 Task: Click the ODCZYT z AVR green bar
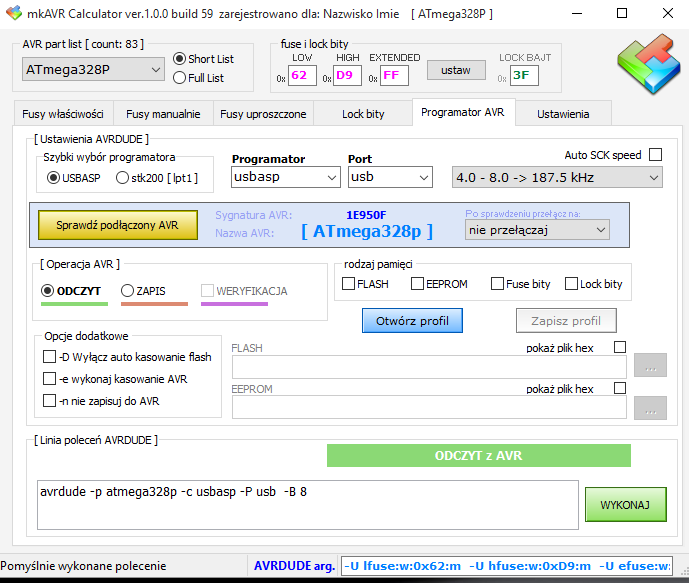pos(479,456)
